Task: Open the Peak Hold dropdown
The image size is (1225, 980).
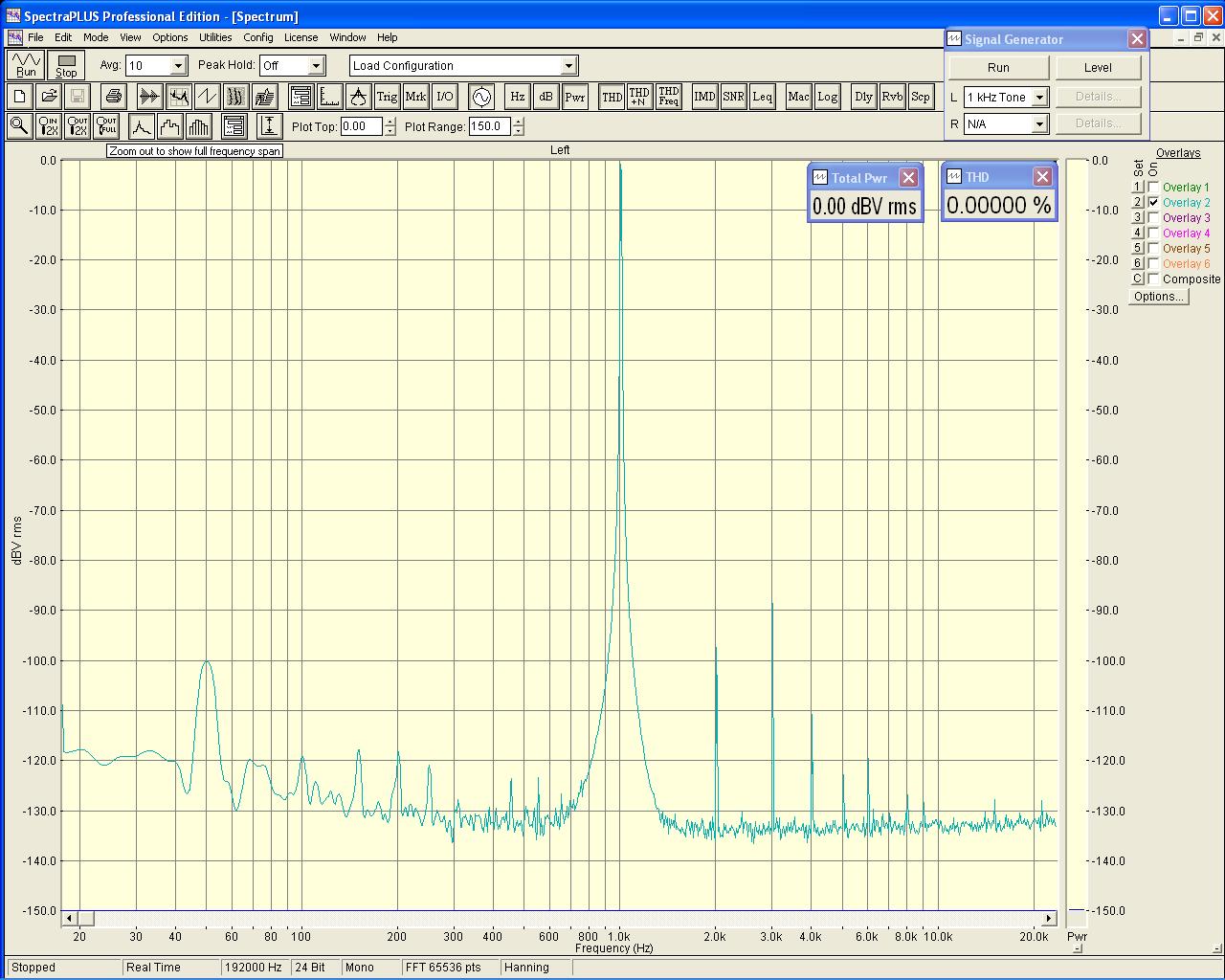Action: 317,66
